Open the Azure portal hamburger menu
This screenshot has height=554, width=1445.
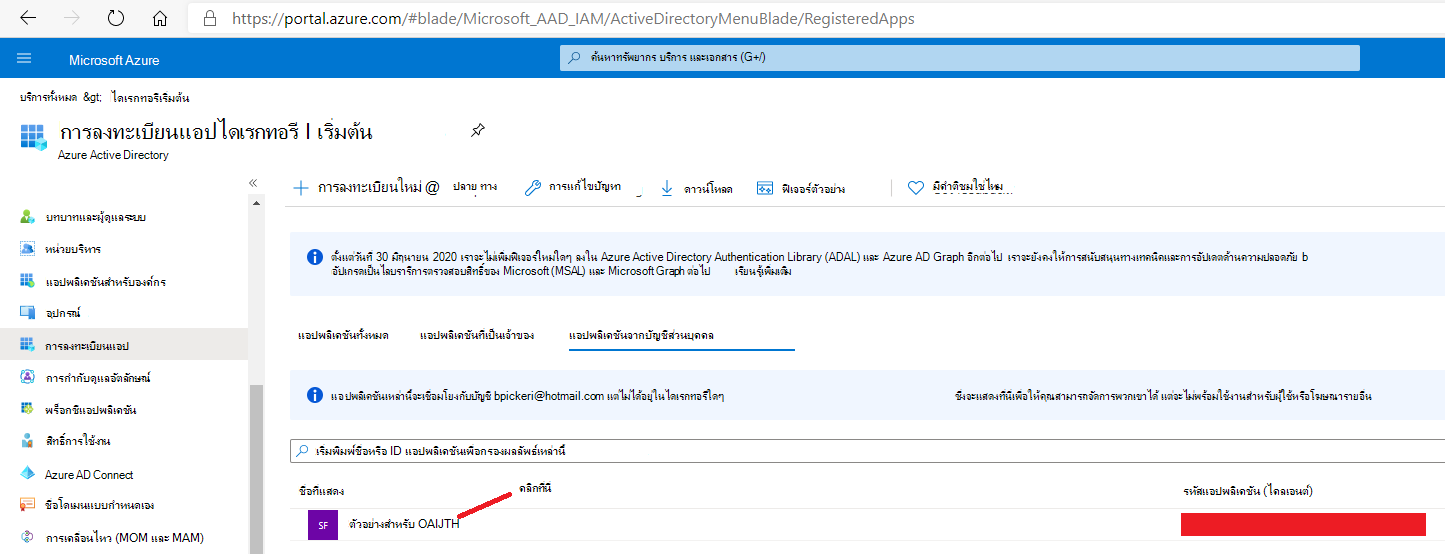pyautogui.click(x=25, y=59)
